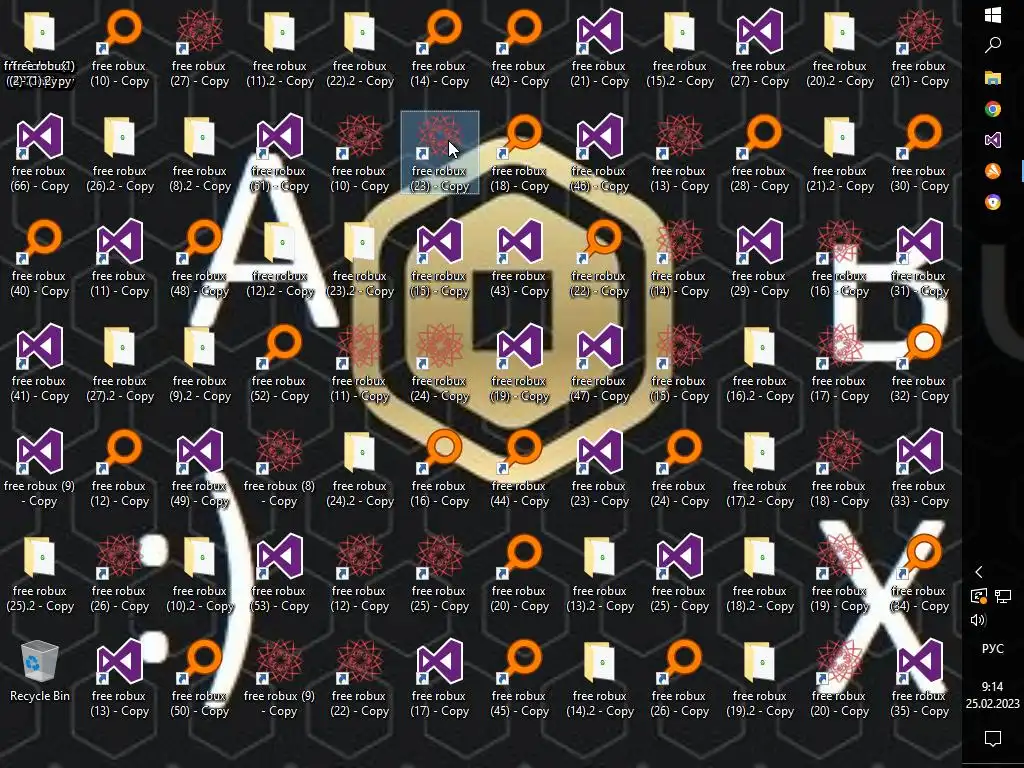Viewport: 1024px width, 768px height.
Task: Select the 'free robux (66) - Copy' Visual Studio shortcut
Action: (x=40, y=153)
